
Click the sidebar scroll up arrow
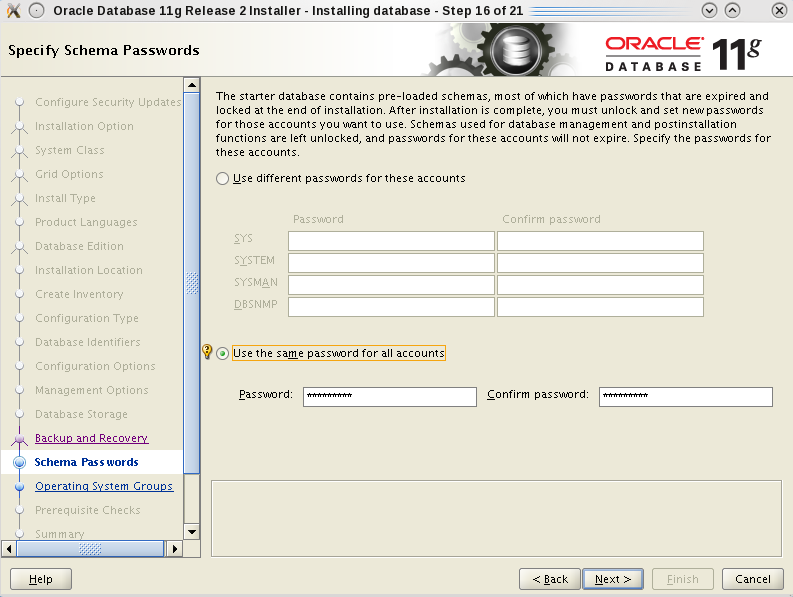[x=192, y=85]
